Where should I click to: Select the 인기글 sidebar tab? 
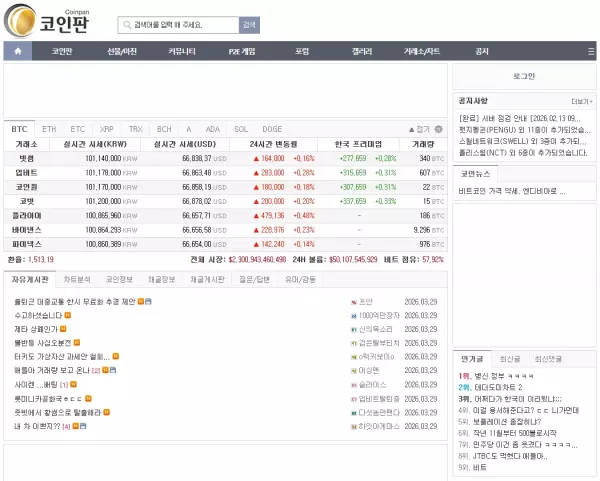(x=472, y=359)
